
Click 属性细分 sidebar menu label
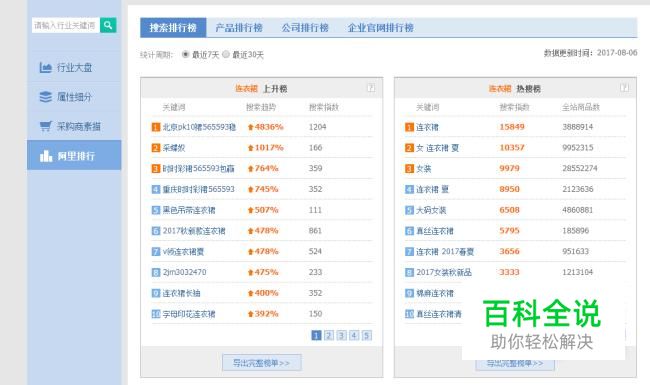tap(75, 97)
